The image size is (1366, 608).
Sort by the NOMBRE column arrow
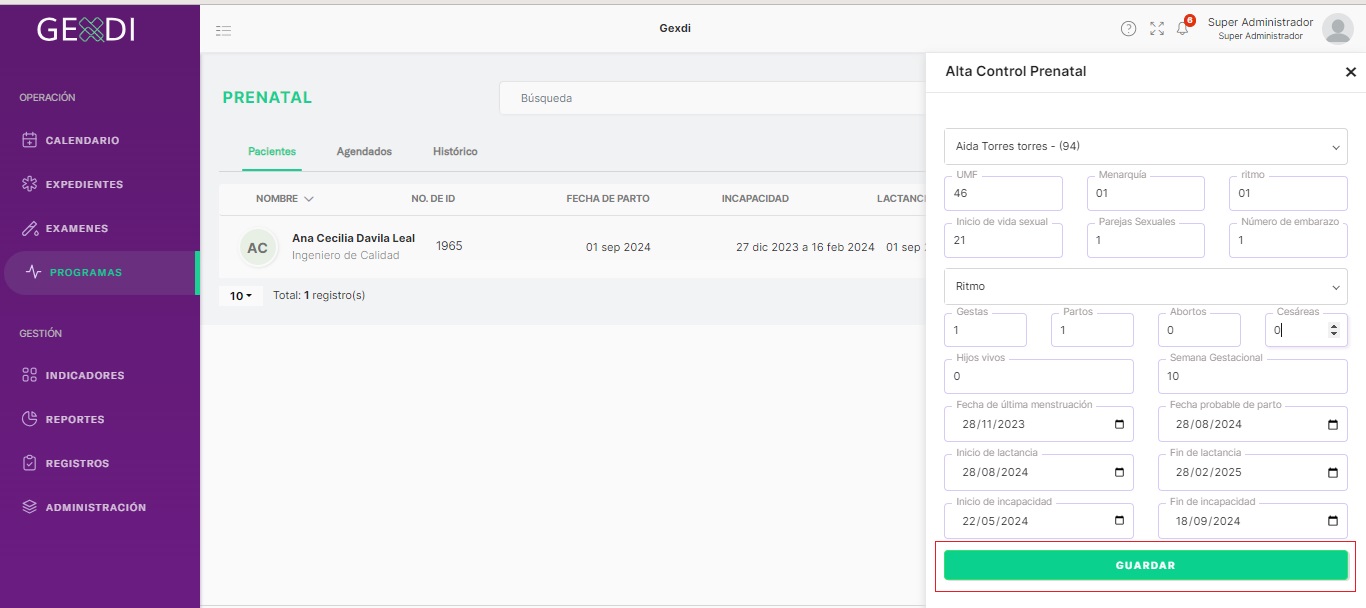click(308, 199)
